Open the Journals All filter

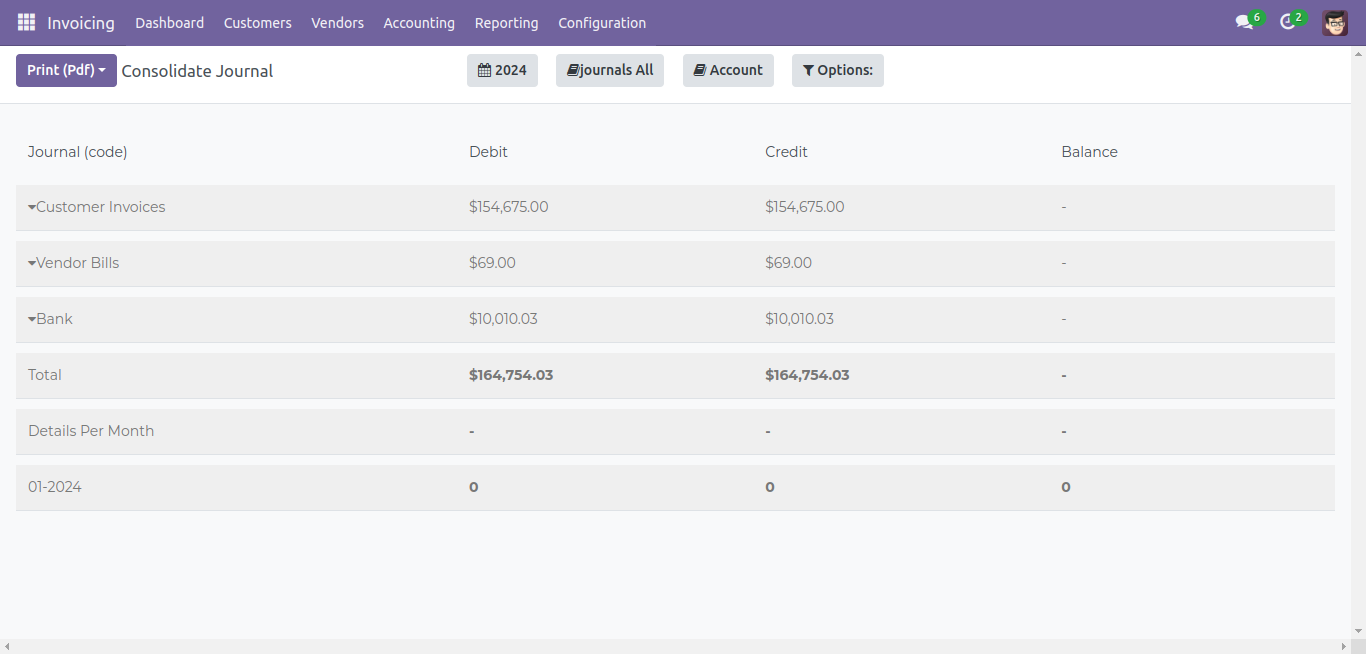[609, 70]
